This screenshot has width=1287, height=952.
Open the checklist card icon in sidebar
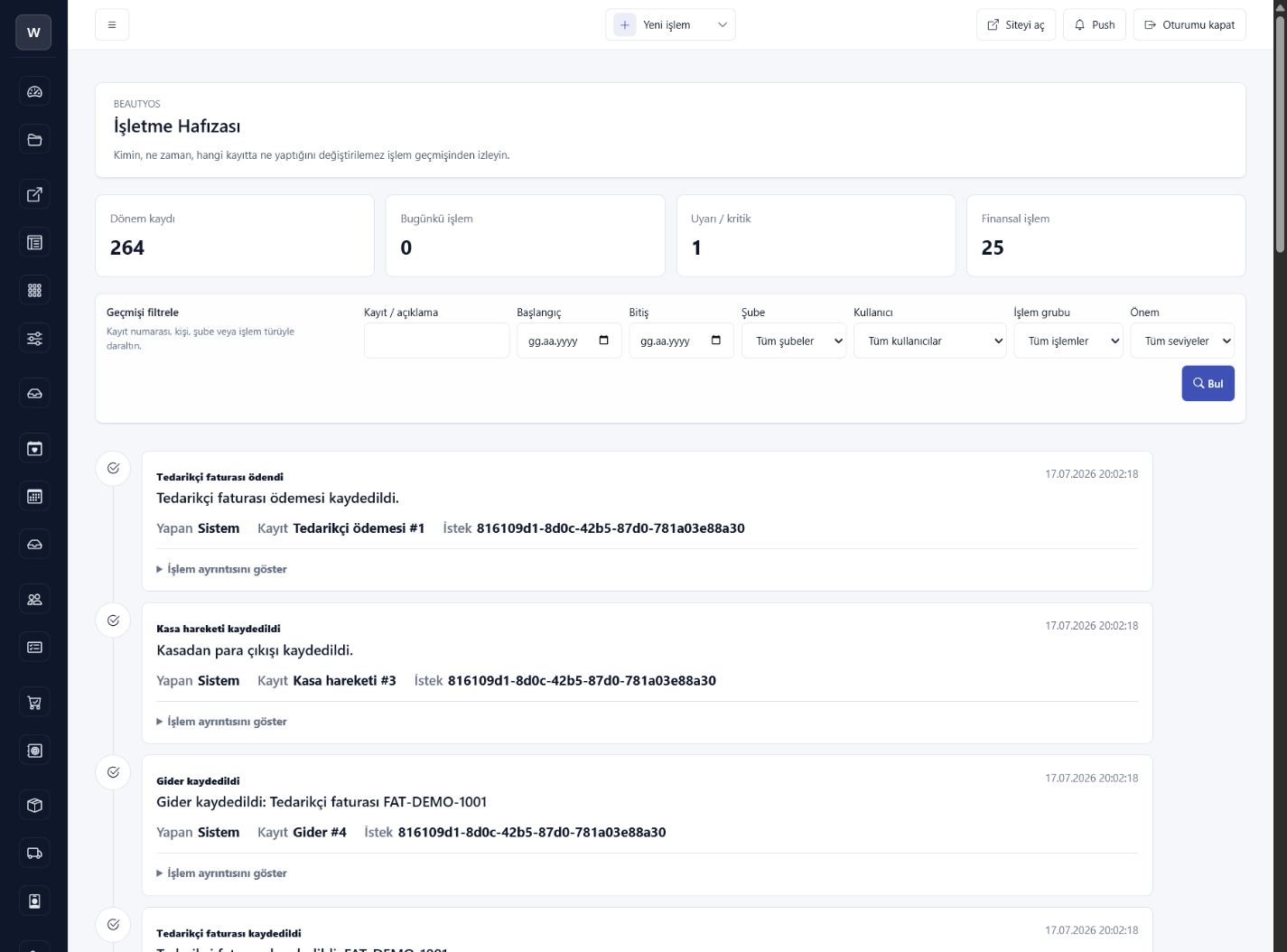tap(34, 647)
